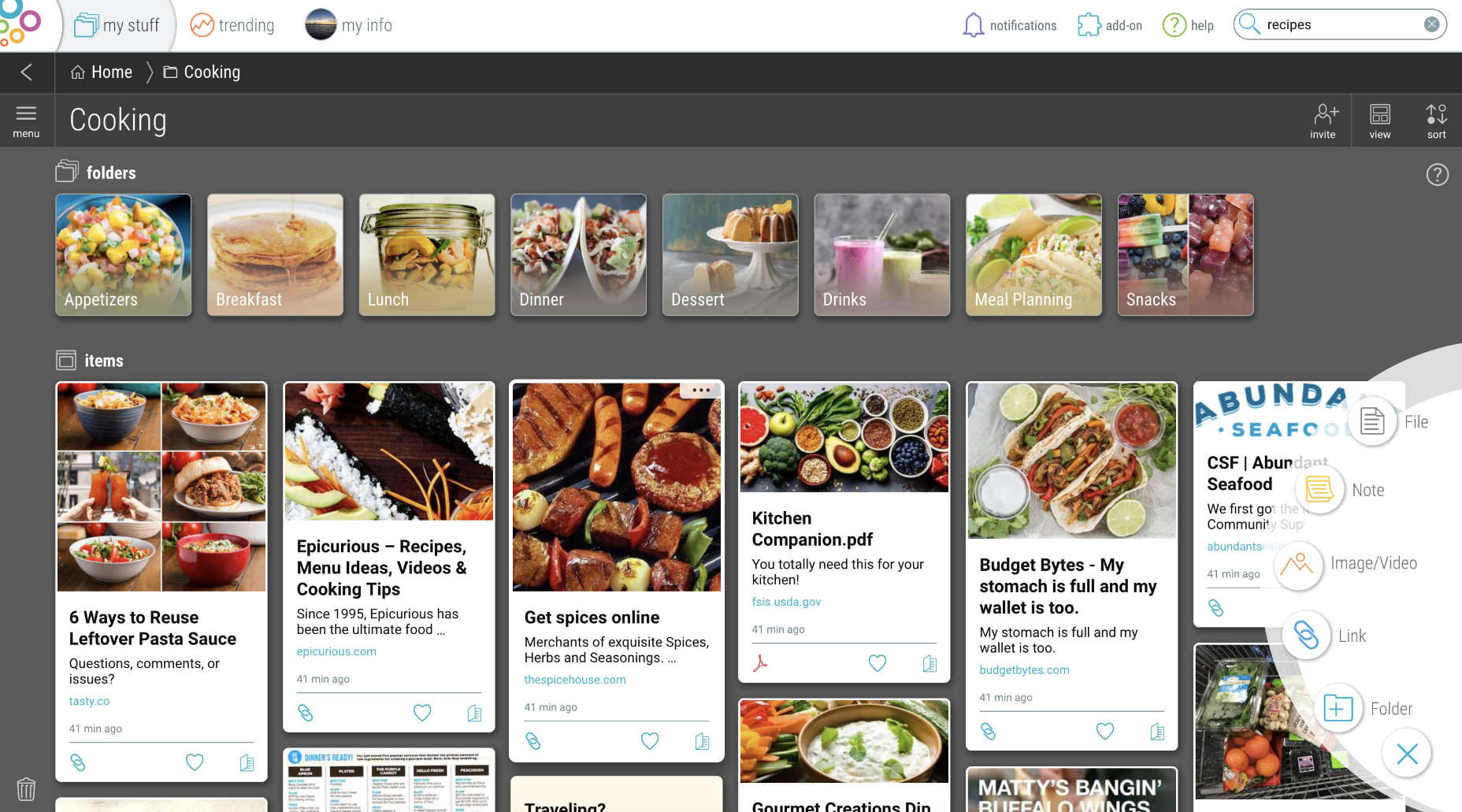
Task: Open the Snacks folder
Action: pos(1186,255)
